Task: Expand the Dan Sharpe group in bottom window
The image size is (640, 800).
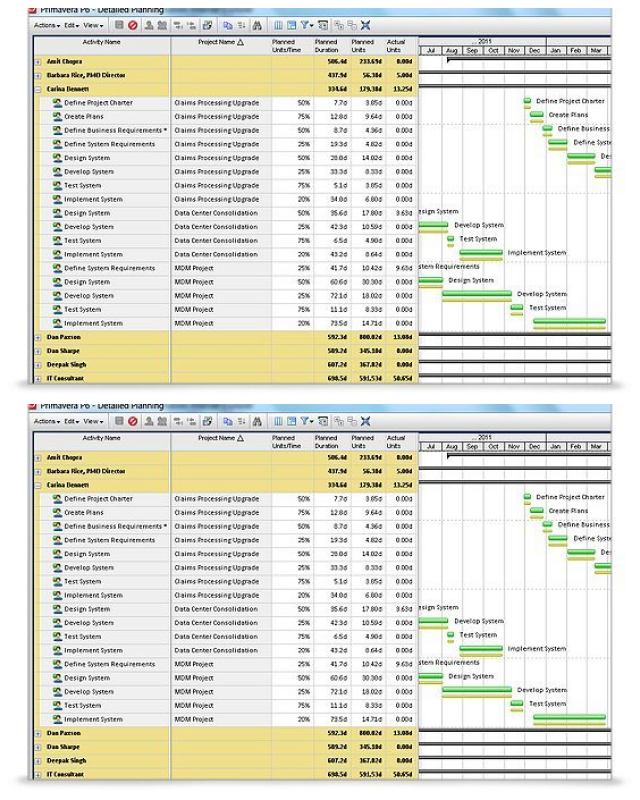Action: pos(38,747)
